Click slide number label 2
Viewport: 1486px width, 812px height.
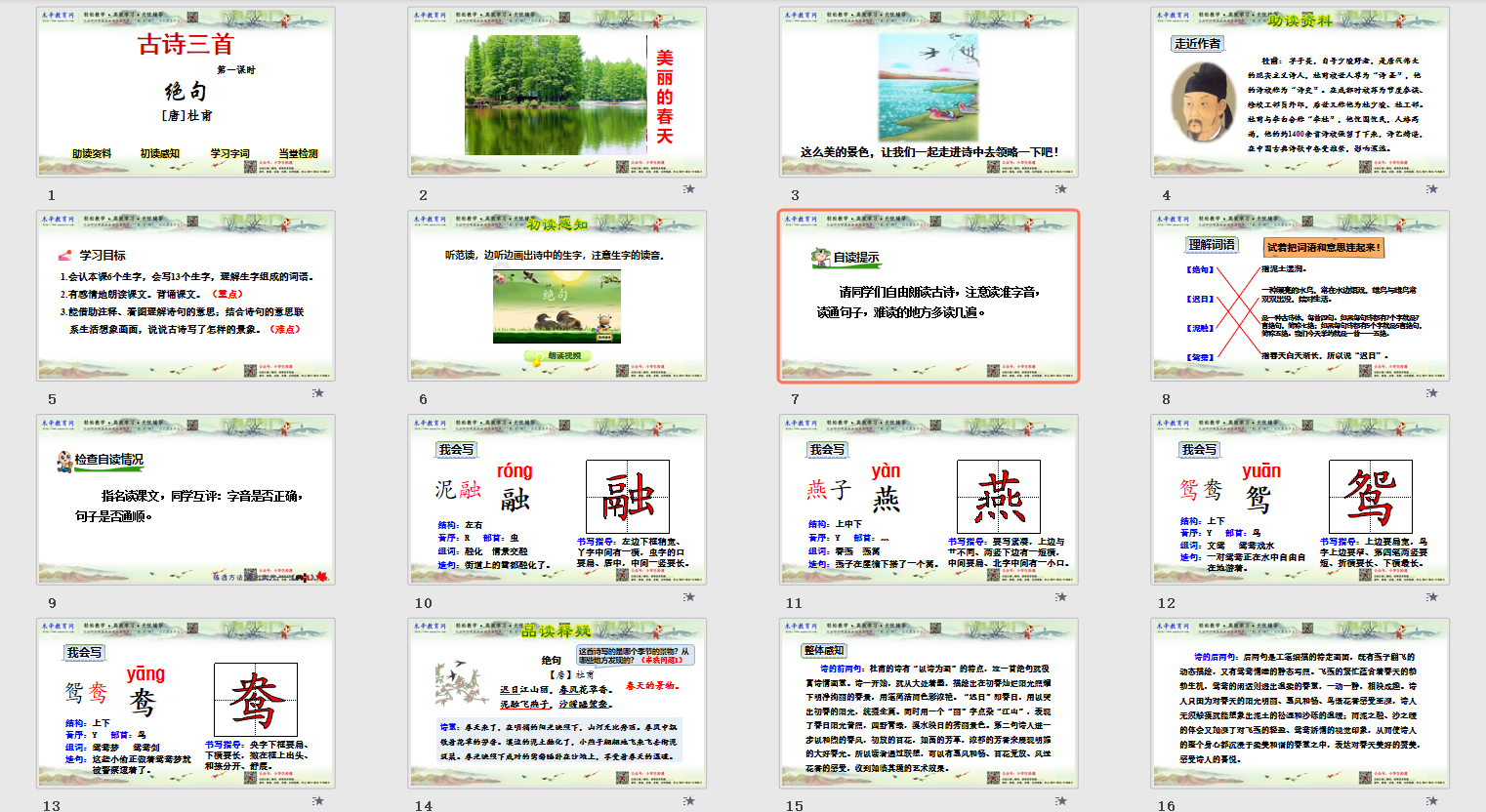(424, 195)
